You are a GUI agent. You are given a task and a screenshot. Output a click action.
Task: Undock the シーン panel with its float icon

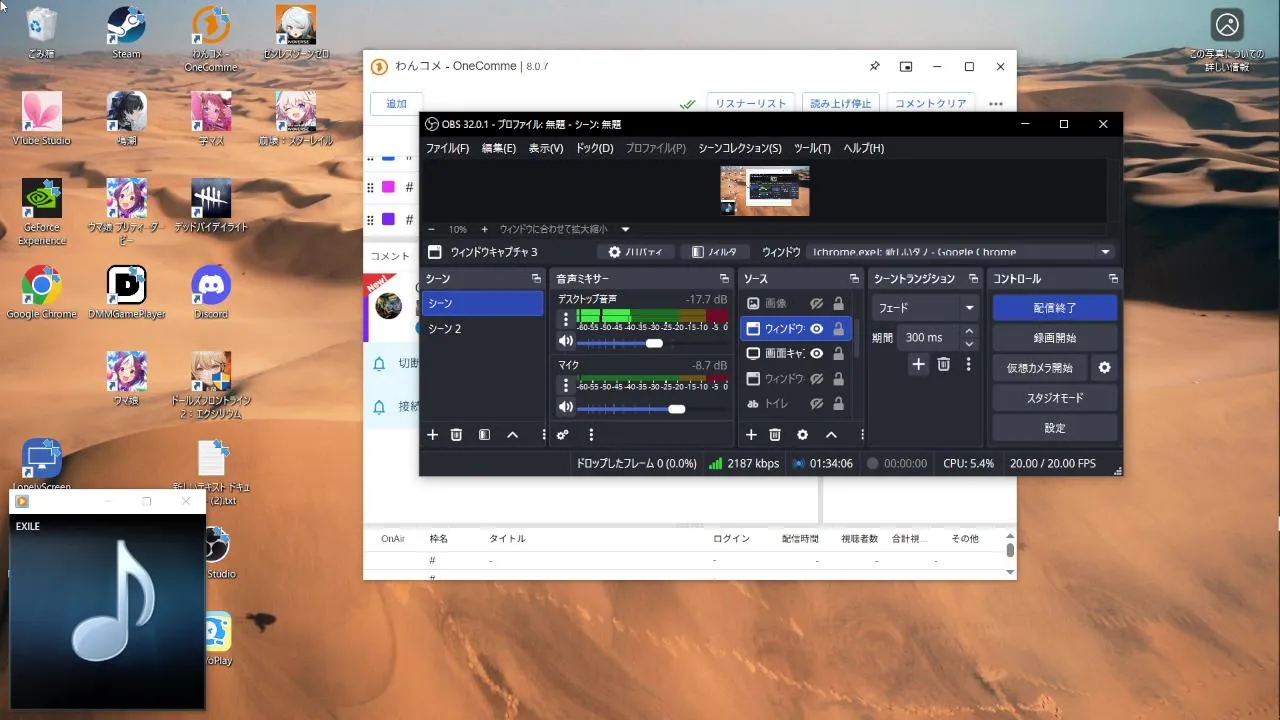pos(536,279)
